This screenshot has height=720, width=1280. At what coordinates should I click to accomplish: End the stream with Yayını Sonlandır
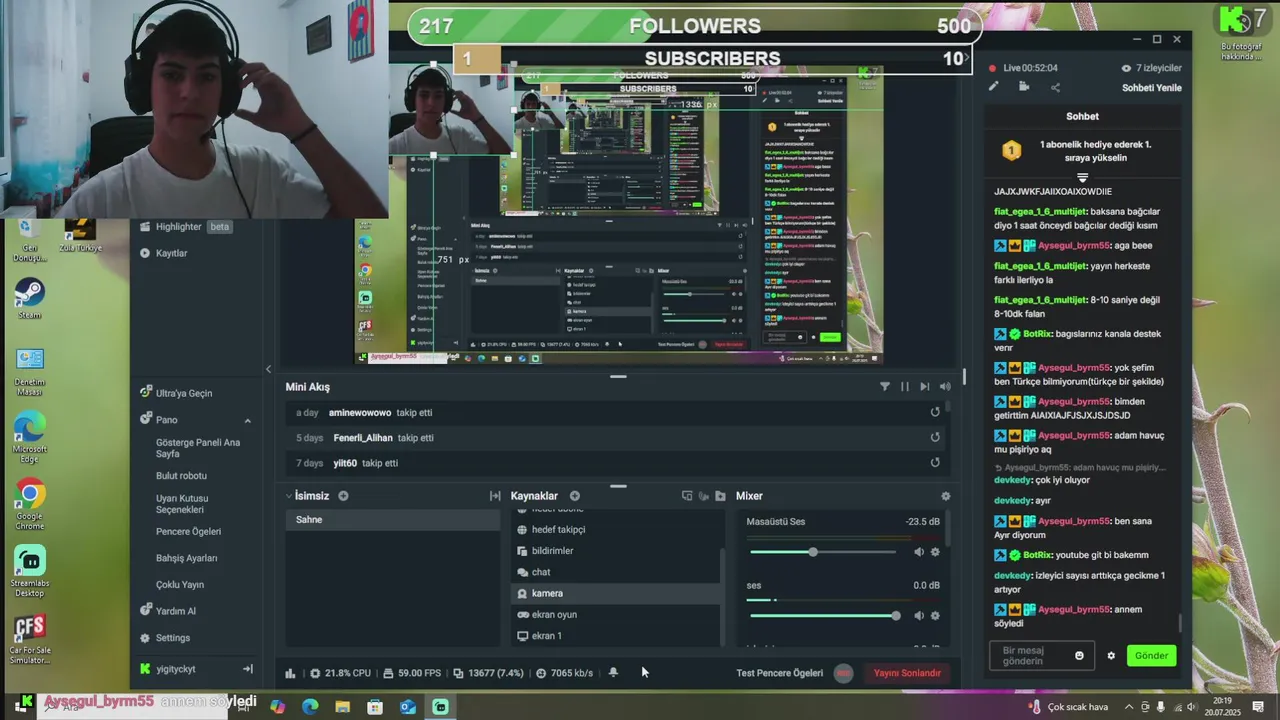(x=907, y=673)
